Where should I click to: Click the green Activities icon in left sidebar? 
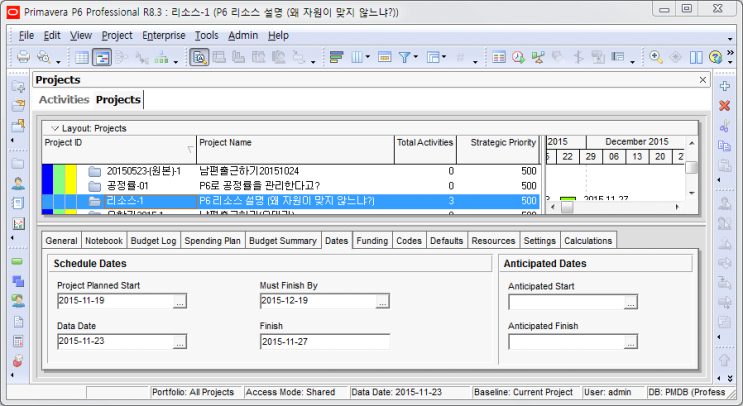coord(17,262)
